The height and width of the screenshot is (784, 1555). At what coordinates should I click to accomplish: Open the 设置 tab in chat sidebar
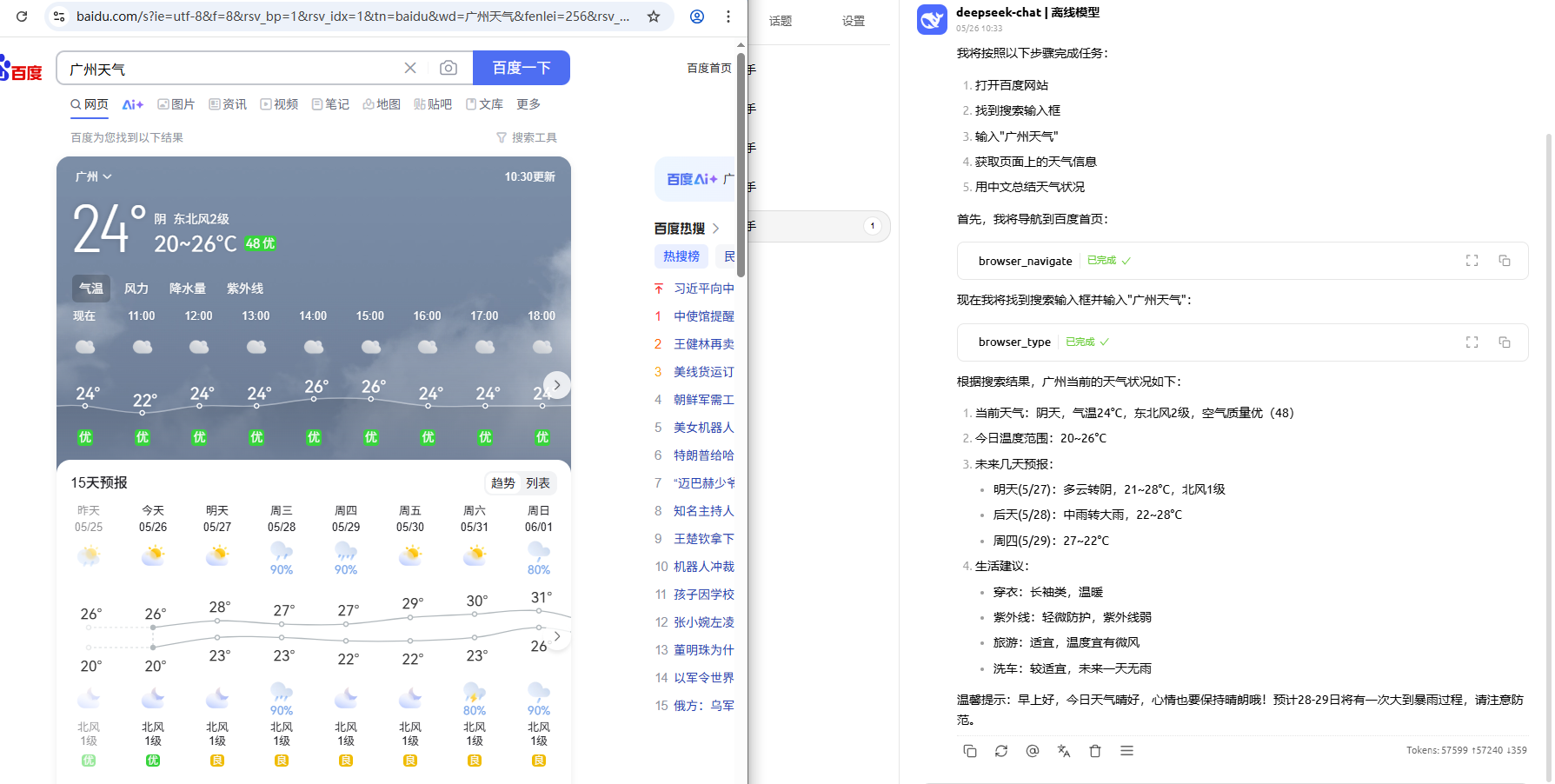854,21
